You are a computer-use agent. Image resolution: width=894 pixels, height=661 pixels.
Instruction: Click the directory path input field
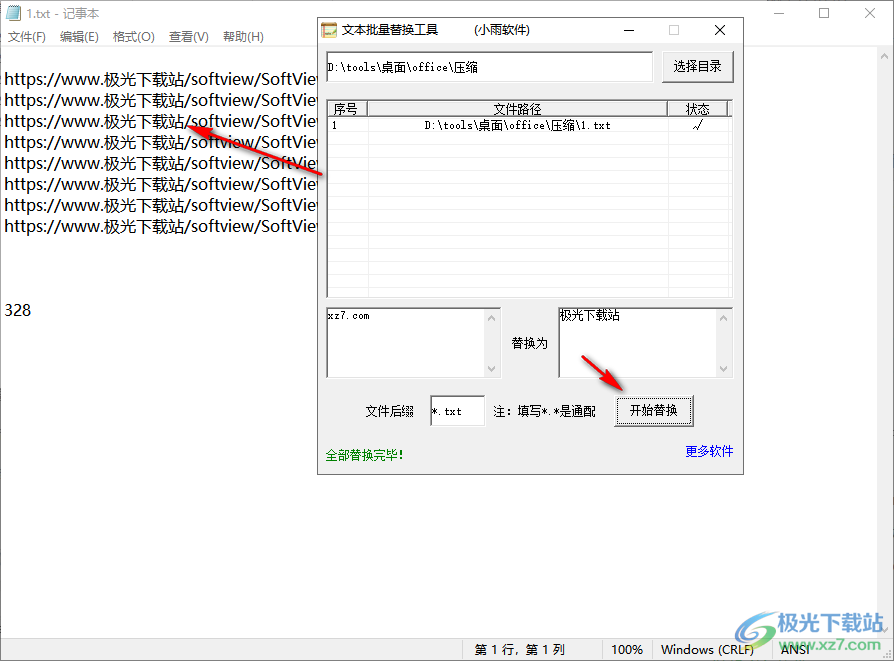[489, 67]
